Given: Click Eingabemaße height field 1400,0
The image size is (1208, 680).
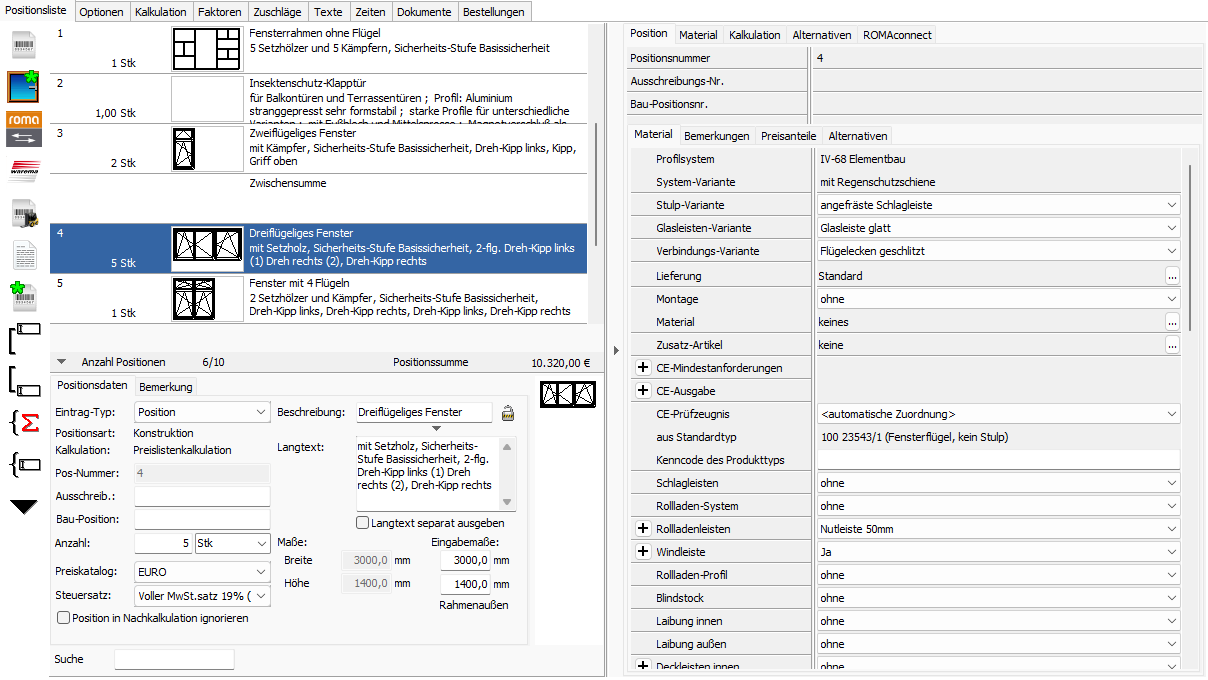Looking at the screenshot, I should [465, 584].
